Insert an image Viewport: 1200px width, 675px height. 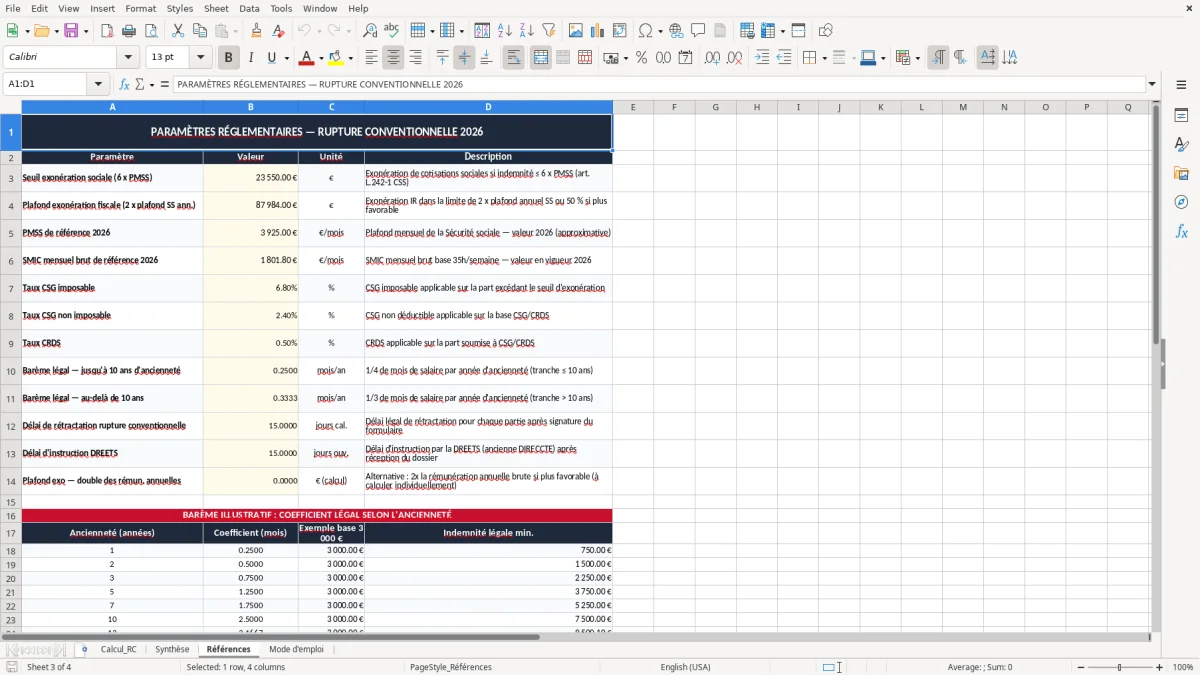(x=576, y=31)
